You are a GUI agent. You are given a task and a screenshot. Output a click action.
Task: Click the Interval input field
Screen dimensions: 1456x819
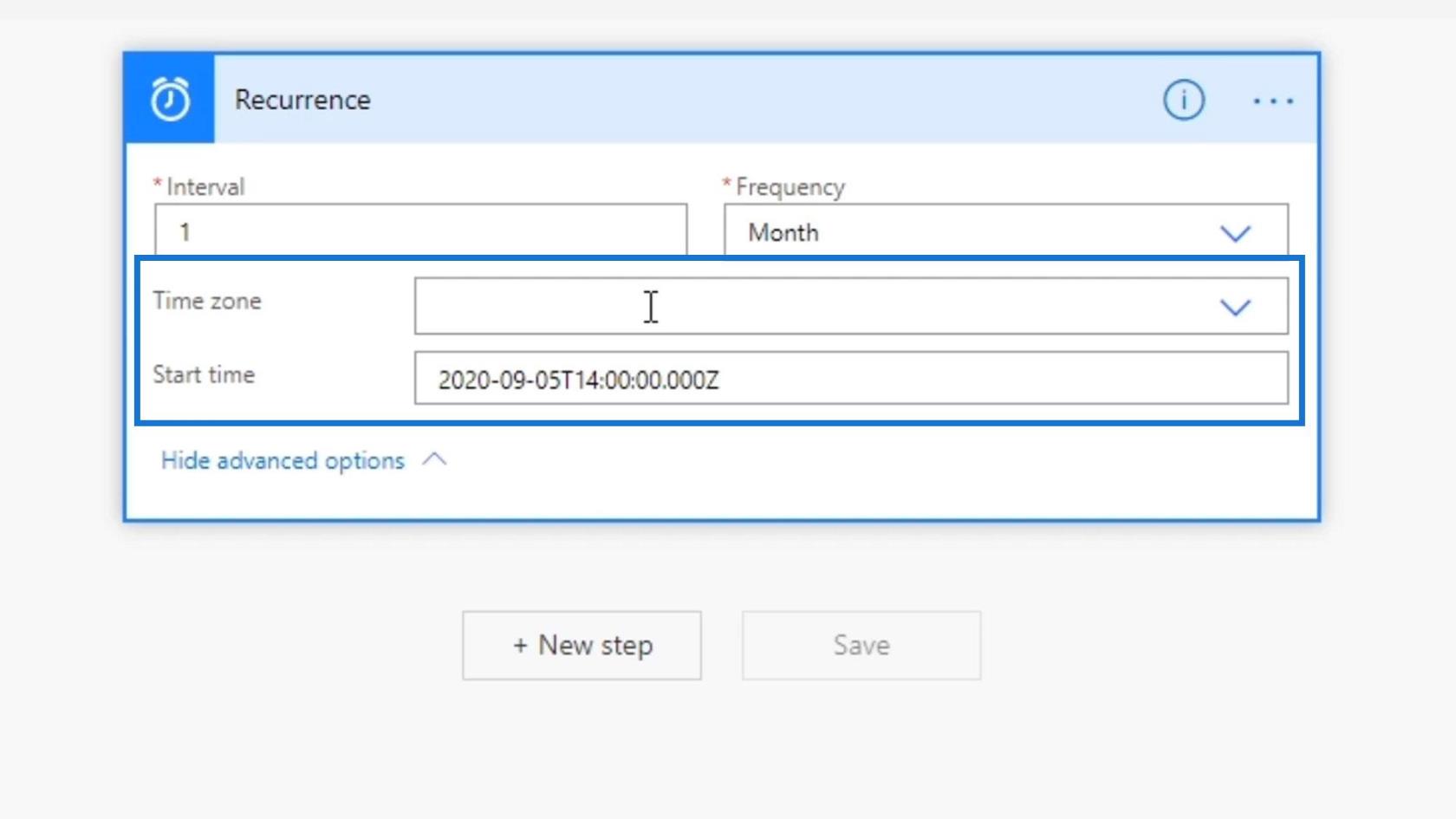tap(421, 231)
